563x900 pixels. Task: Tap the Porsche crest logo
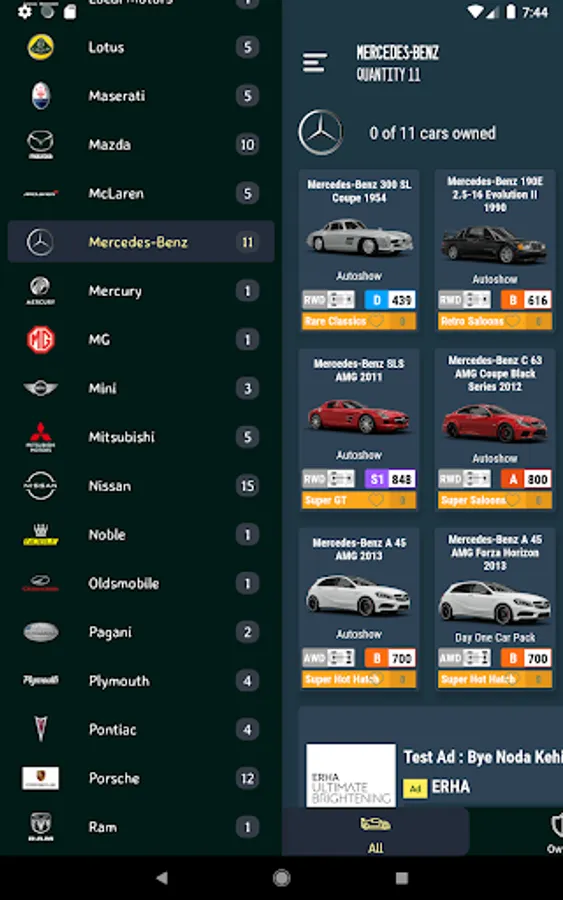(x=40, y=778)
